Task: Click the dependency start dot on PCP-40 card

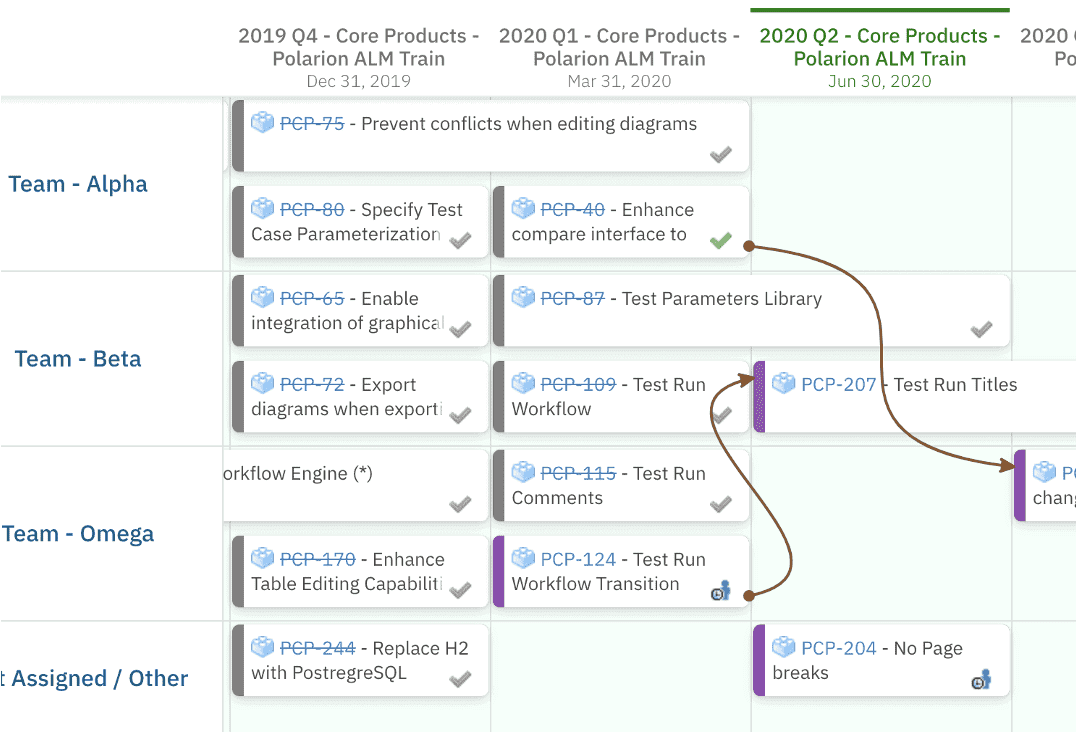Action: pyautogui.click(x=749, y=246)
